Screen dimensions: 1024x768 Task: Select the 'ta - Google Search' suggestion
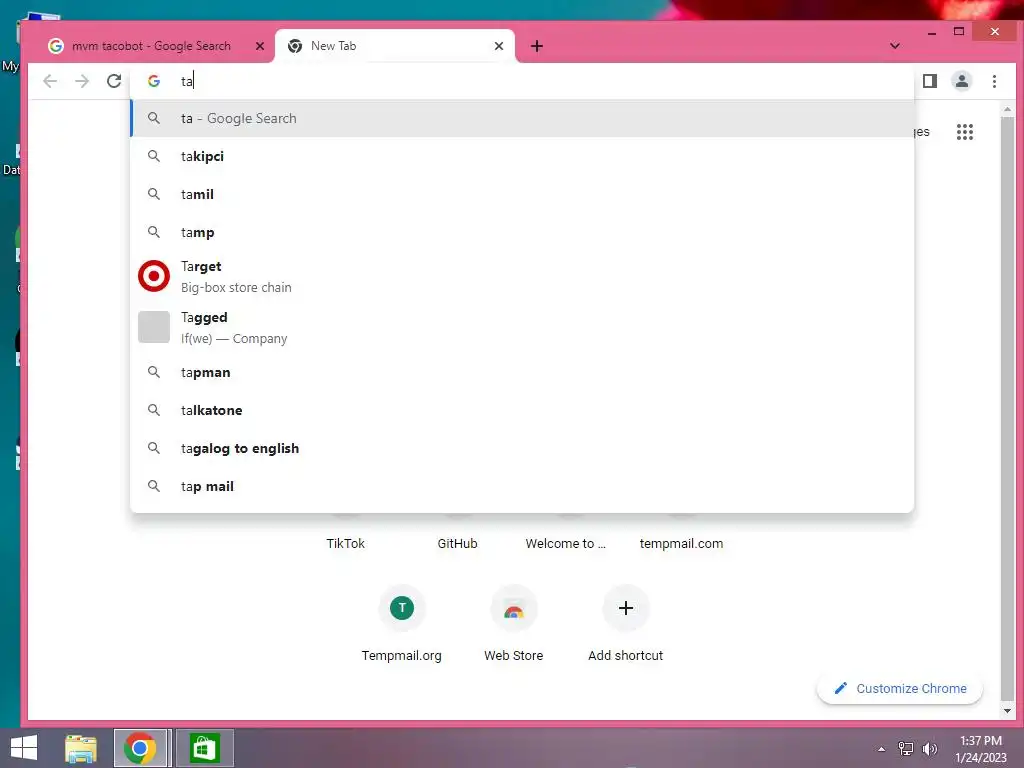pyautogui.click(x=522, y=118)
